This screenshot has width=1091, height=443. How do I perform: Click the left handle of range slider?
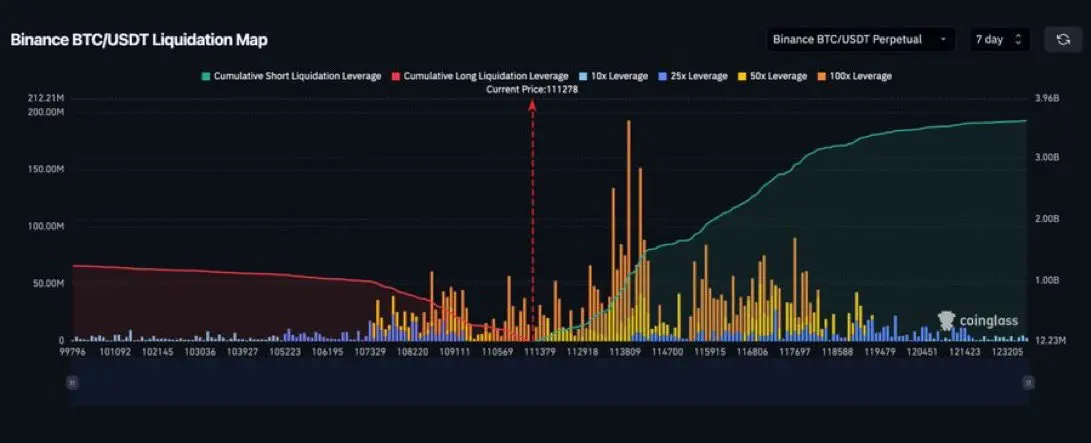point(72,382)
